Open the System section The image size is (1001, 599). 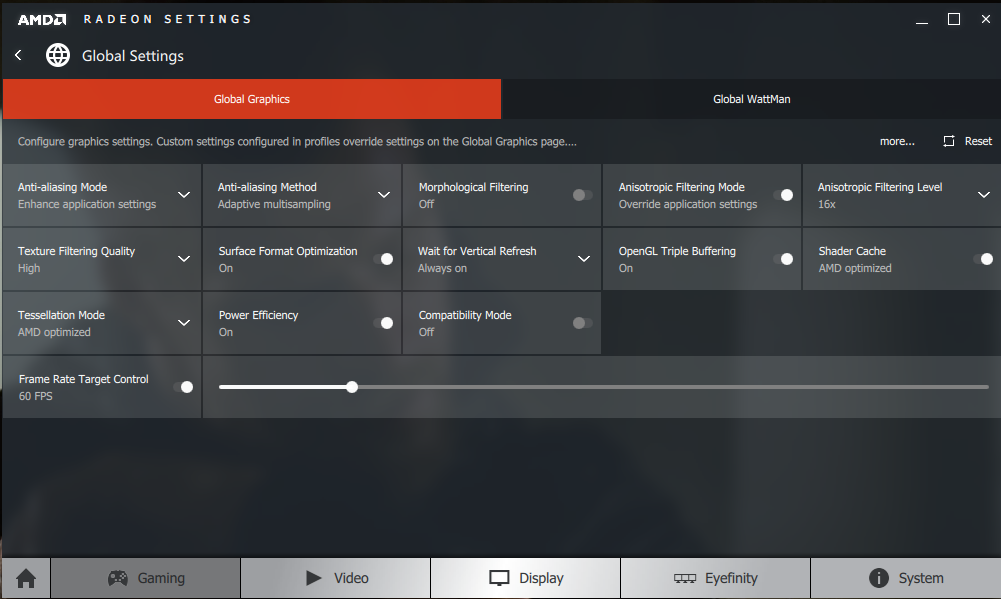tap(906, 578)
